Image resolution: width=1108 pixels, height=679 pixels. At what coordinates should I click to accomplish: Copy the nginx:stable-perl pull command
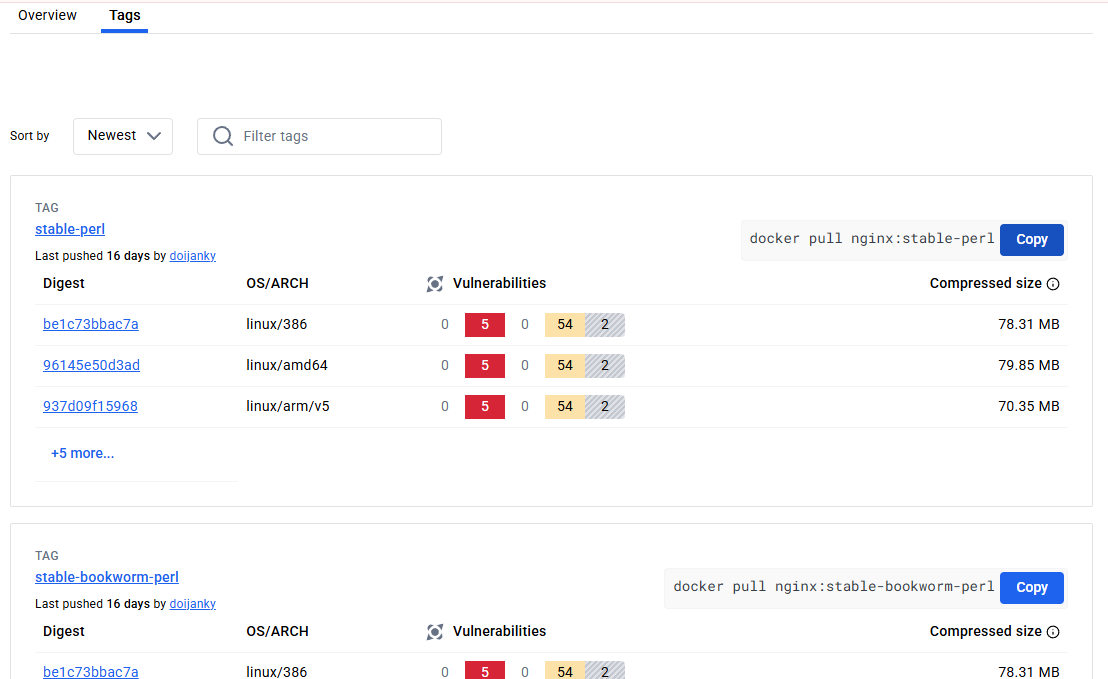pos(1031,240)
